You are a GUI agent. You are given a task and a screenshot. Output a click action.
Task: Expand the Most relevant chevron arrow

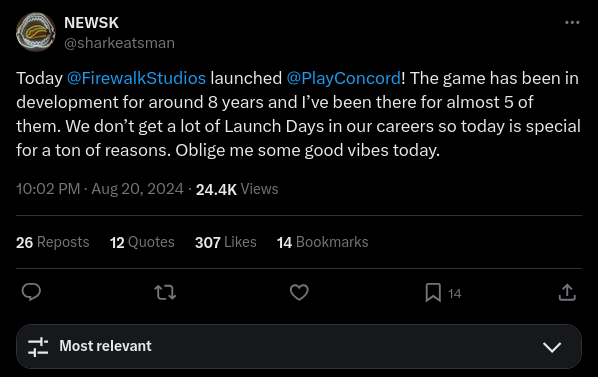coord(552,347)
